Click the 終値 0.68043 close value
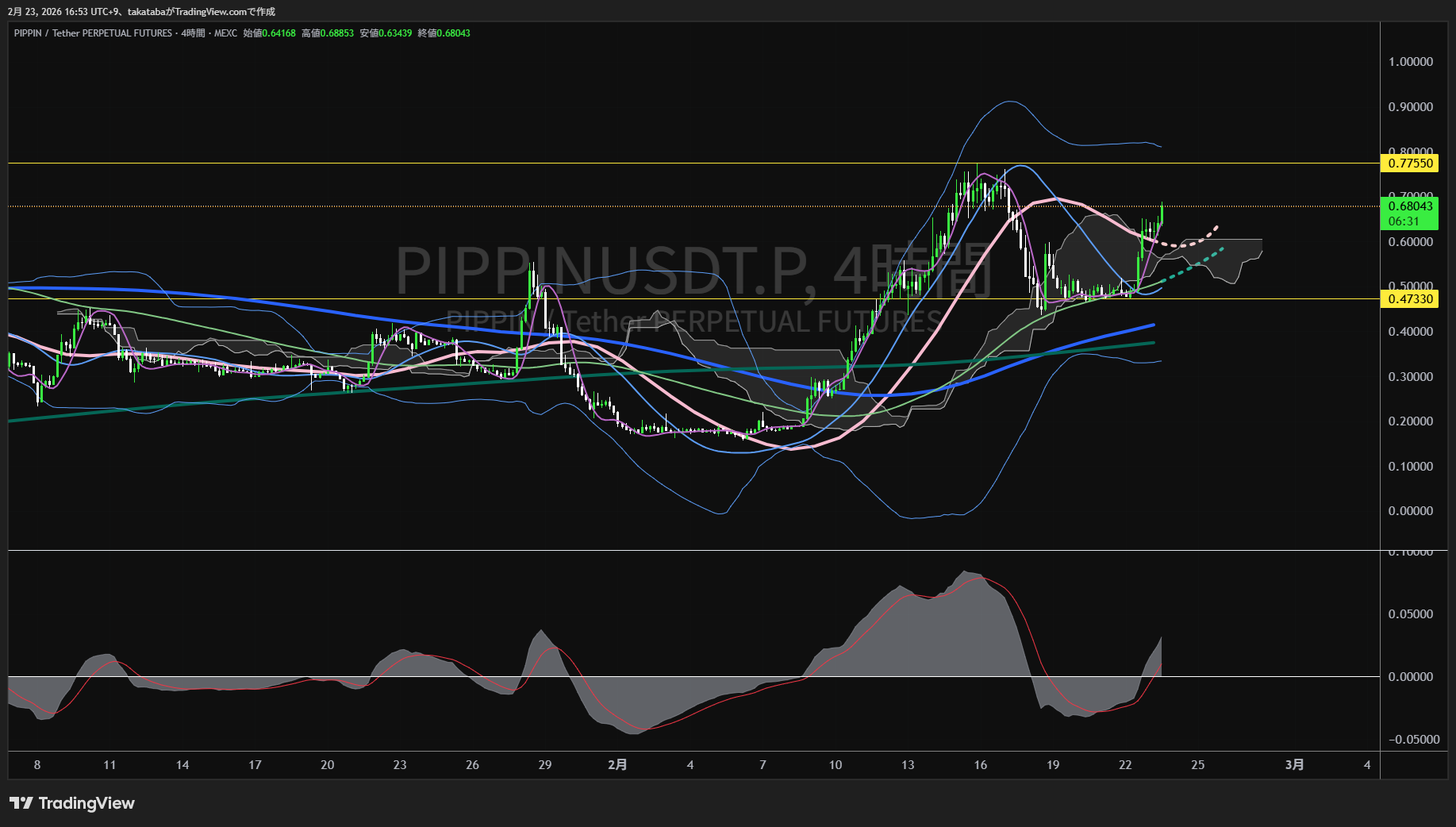Image resolution: width=1456 pixels, height=827 pixels. coord(444,33)
